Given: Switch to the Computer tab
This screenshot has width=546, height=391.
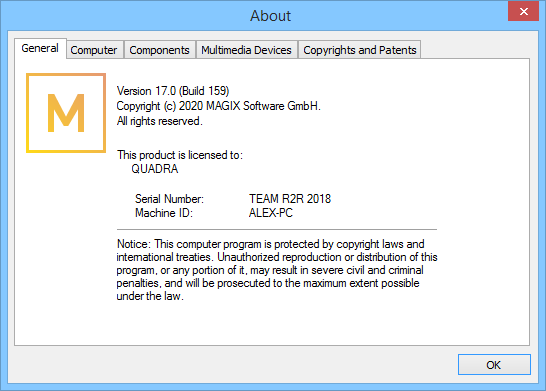Looking at the screenshot, I should (x=94, y=50).
